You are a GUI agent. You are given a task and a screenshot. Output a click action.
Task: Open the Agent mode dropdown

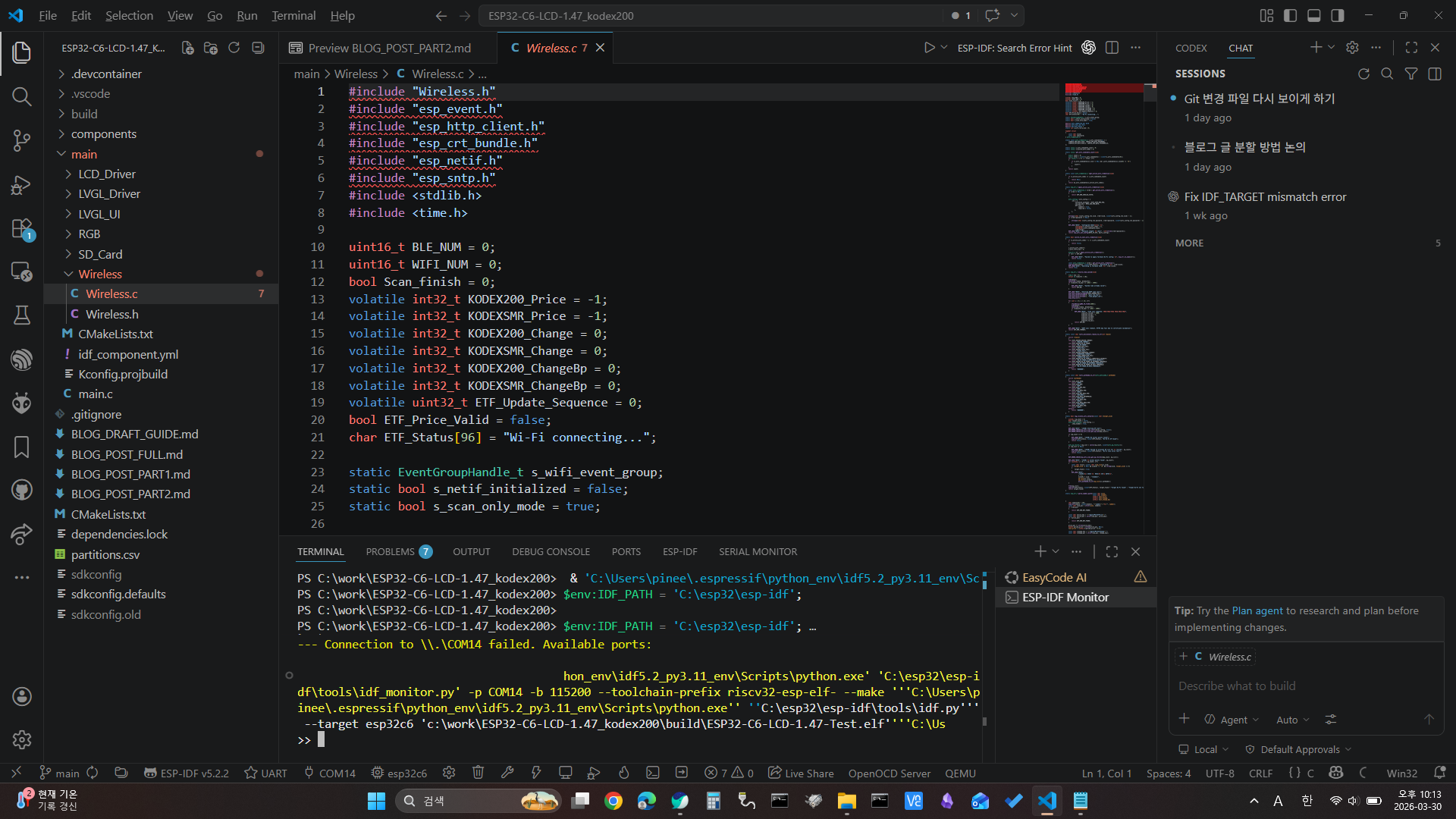(1232, 720)
